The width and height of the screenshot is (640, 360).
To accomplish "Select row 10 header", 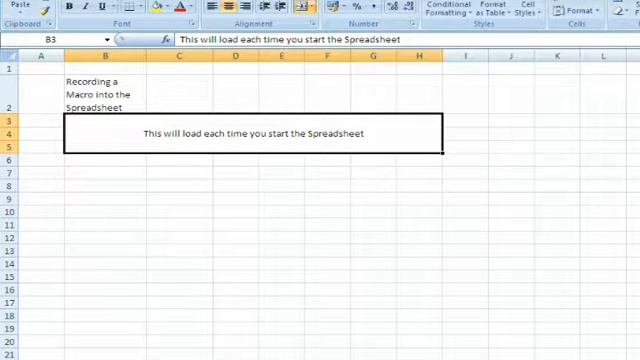I will coord(9,212).
